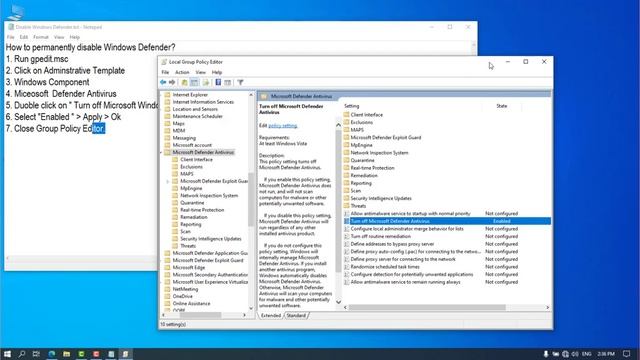Open Task View from the taskbar
The width and height of the screenshot is (640, 360).
pyautogui.click(x=36, y=354)
